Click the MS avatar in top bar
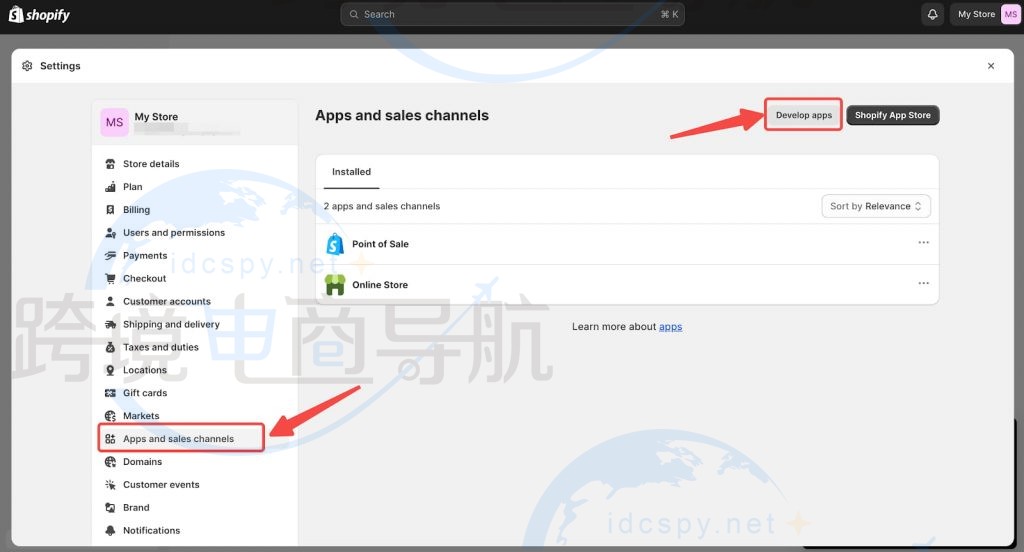 coord(1010,14)
